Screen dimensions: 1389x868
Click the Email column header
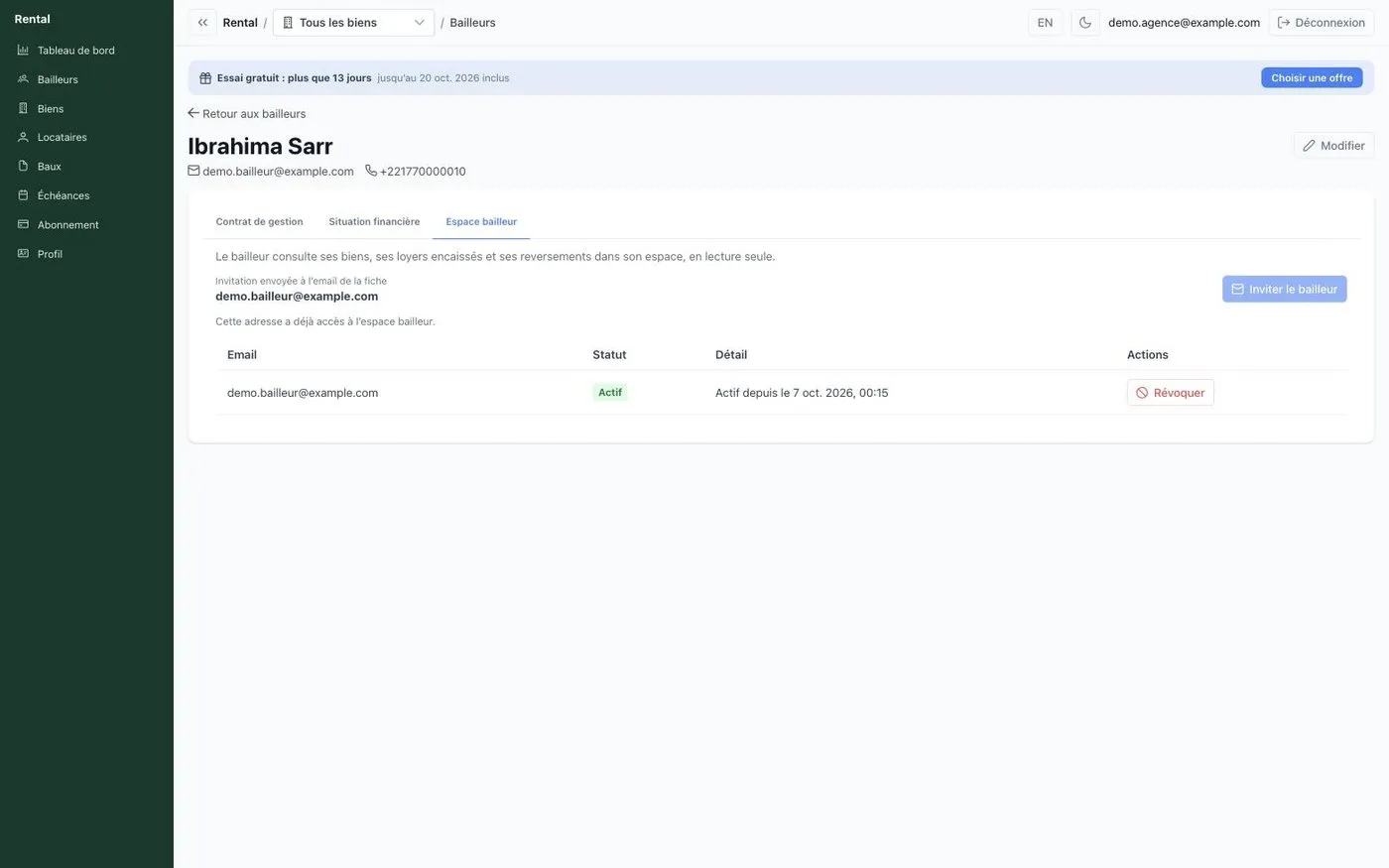tap(242, 354)
